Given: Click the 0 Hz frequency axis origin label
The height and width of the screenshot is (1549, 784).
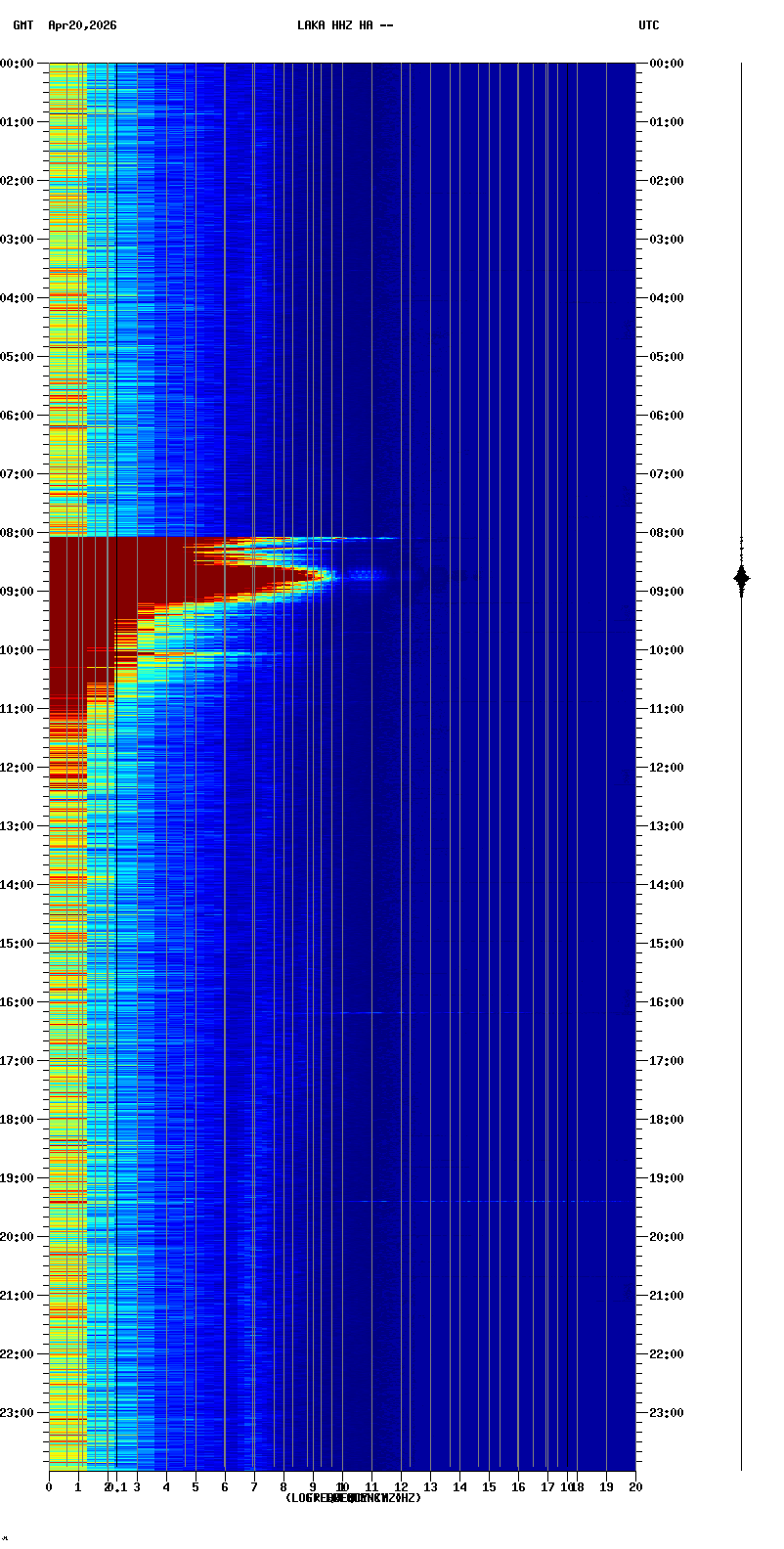Looking at the screenshot, I should coord(49,1487).
